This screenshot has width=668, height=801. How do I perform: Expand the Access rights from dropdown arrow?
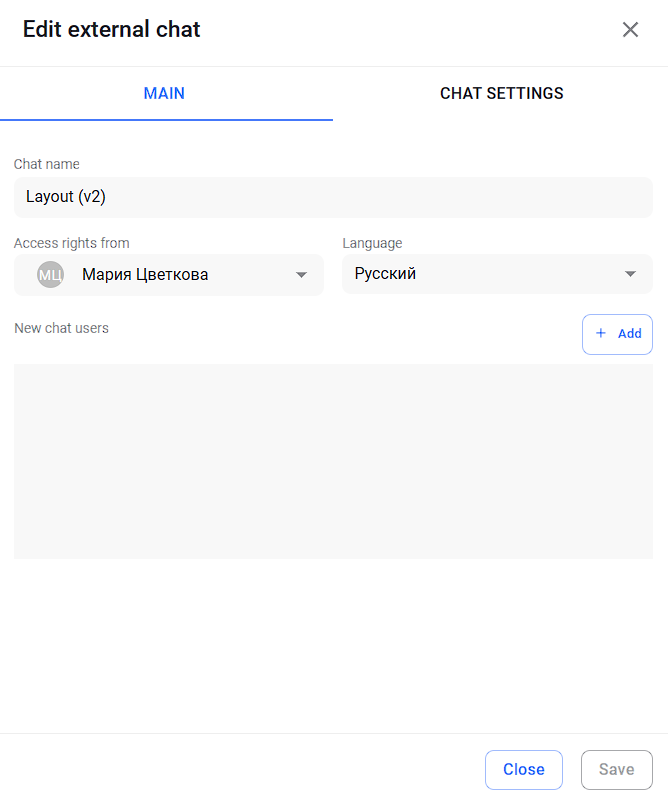pos(301,275)
